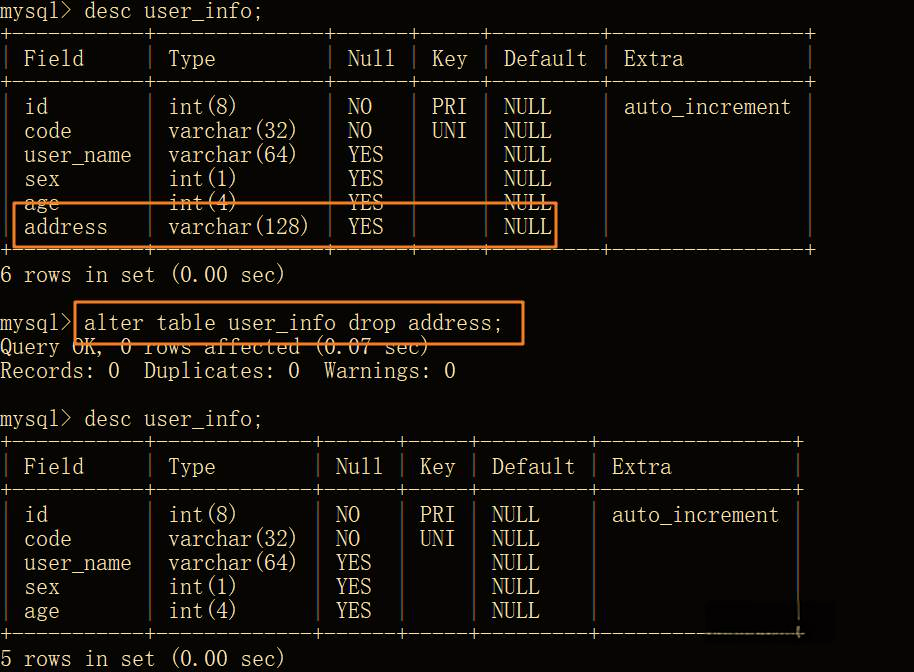Click 'id' field in second table

pos(36,515)
